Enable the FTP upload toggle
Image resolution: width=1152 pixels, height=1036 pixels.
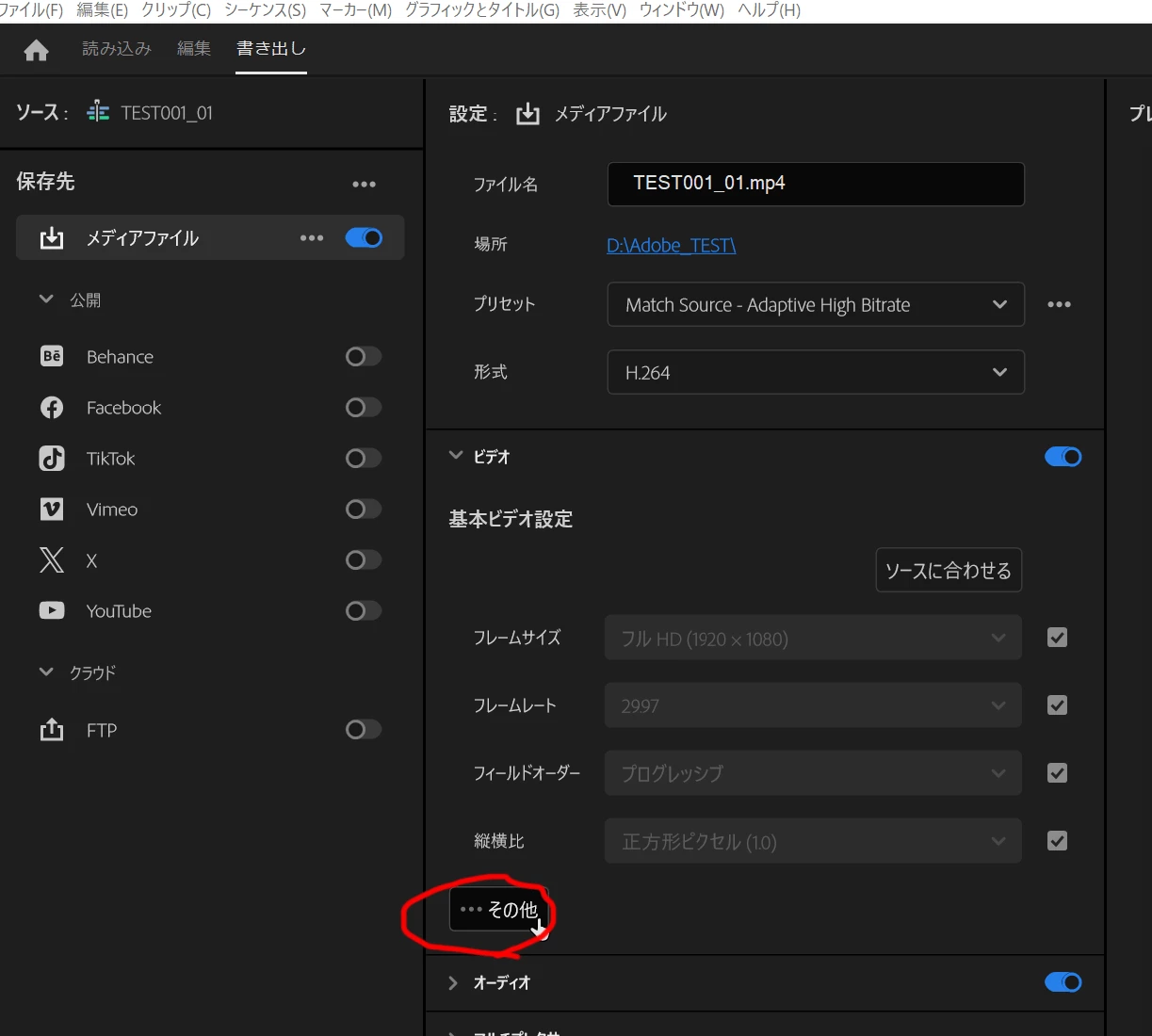point(364,729)
